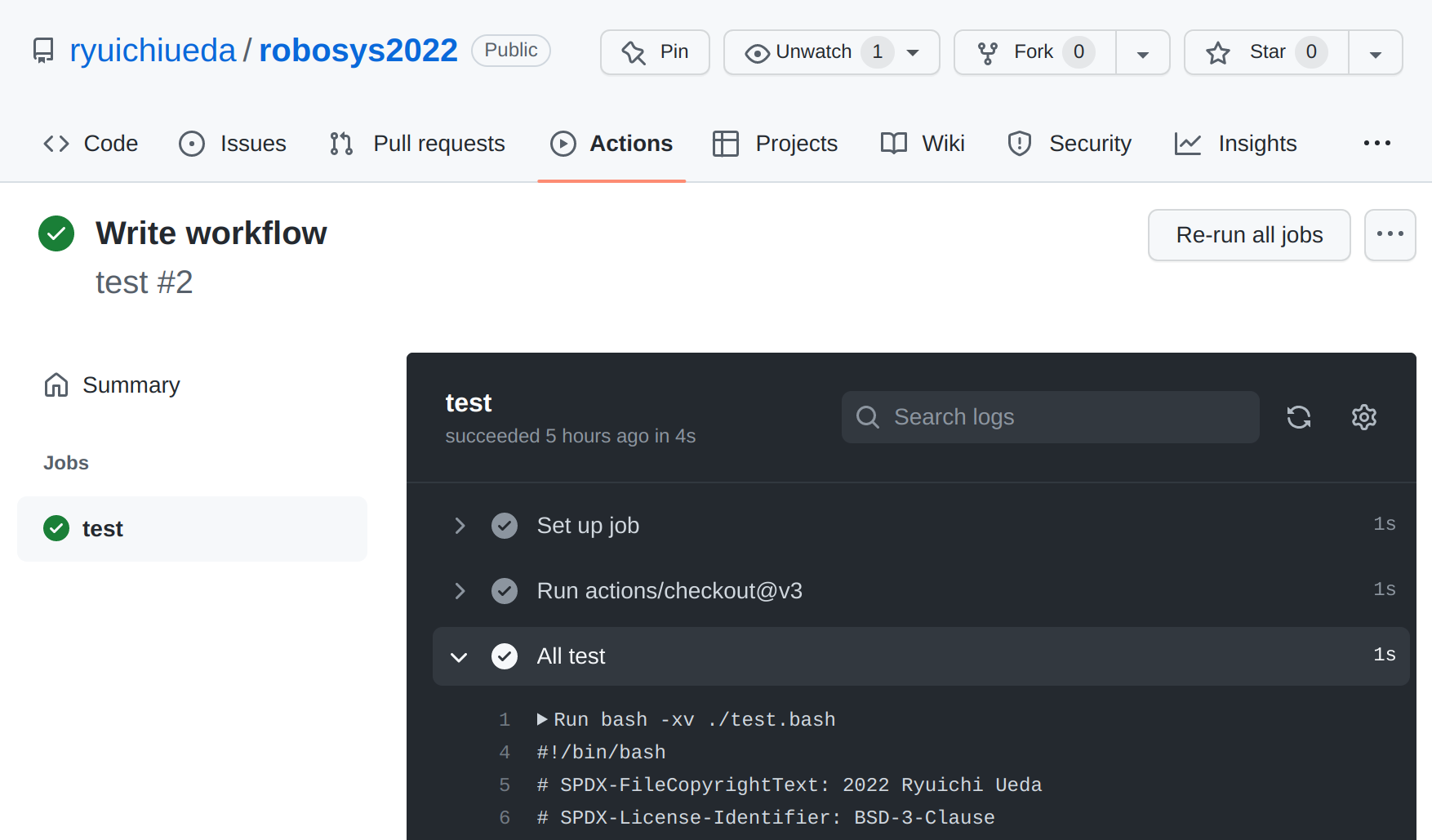Click the more navigation tabs ellipsis
The image size is (1432, 840).
tap(1376, 144)
